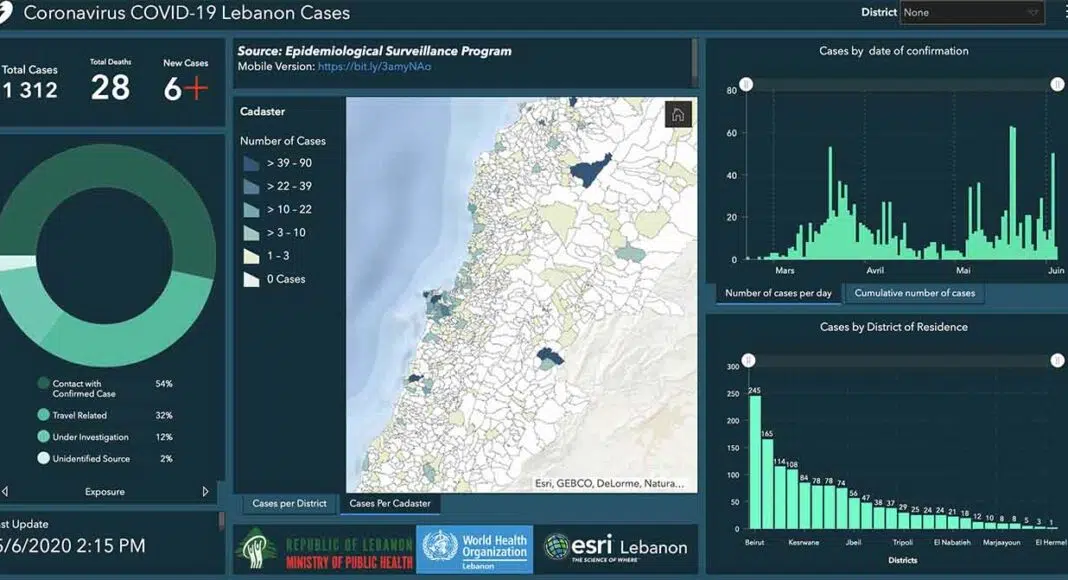Toggle 'Contact with Confirmed Case' legend dot
This screenshot has height=580, width=1068.
click(43, 383)
